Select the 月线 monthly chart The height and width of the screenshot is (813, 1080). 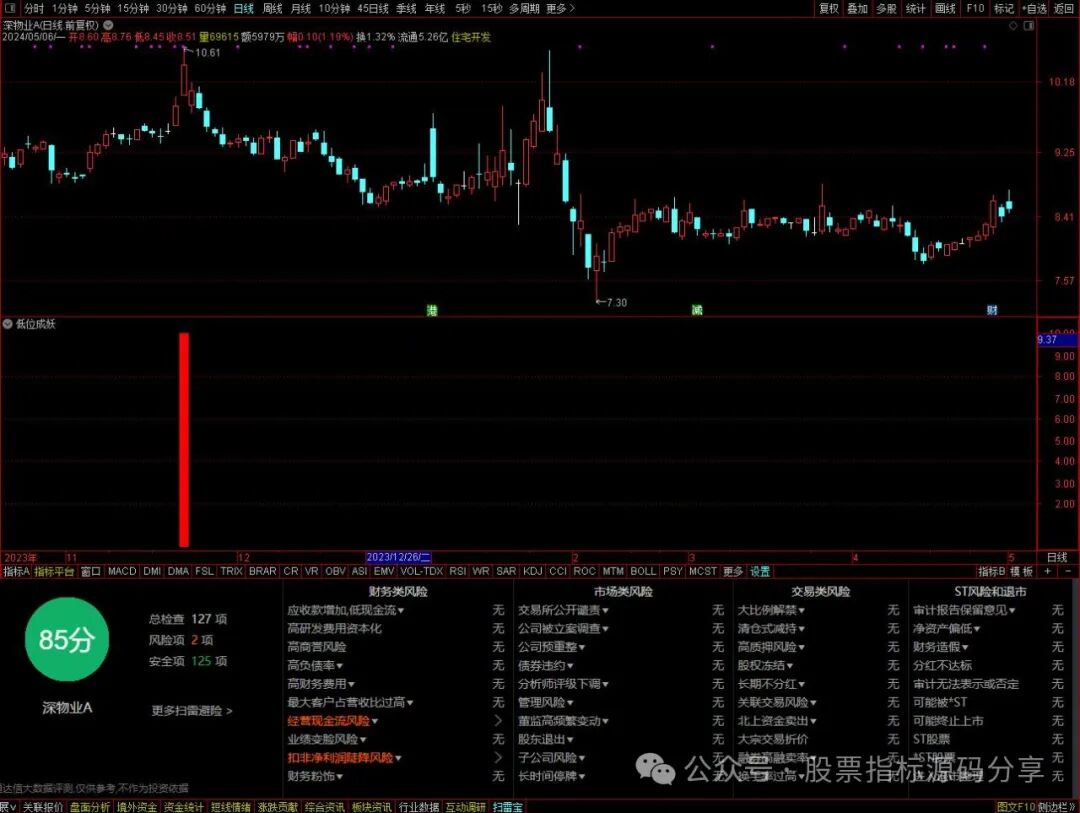point(300,8)
